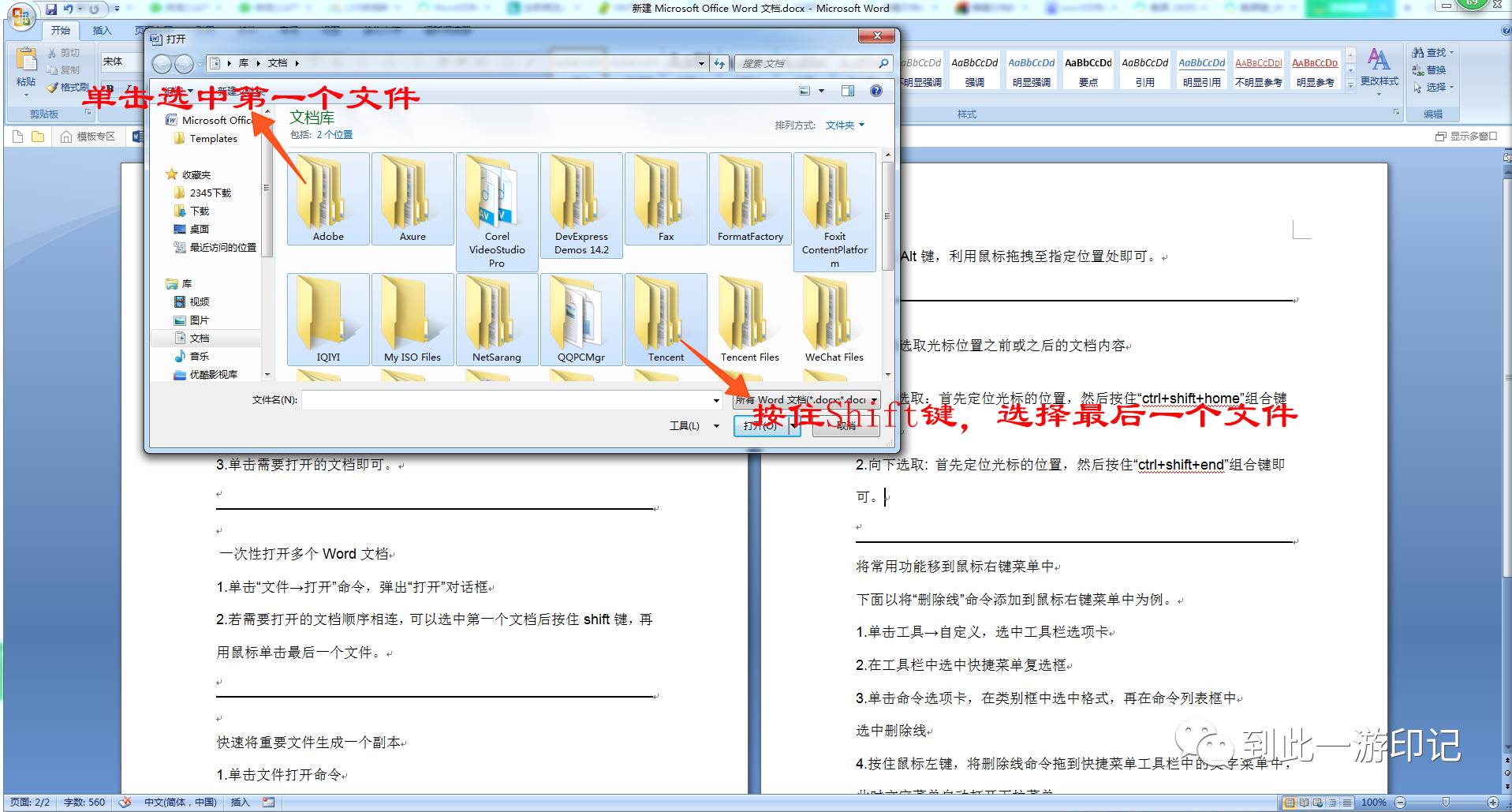Toggle the preview pane in the 打开 dialog

tap(848, 91)
